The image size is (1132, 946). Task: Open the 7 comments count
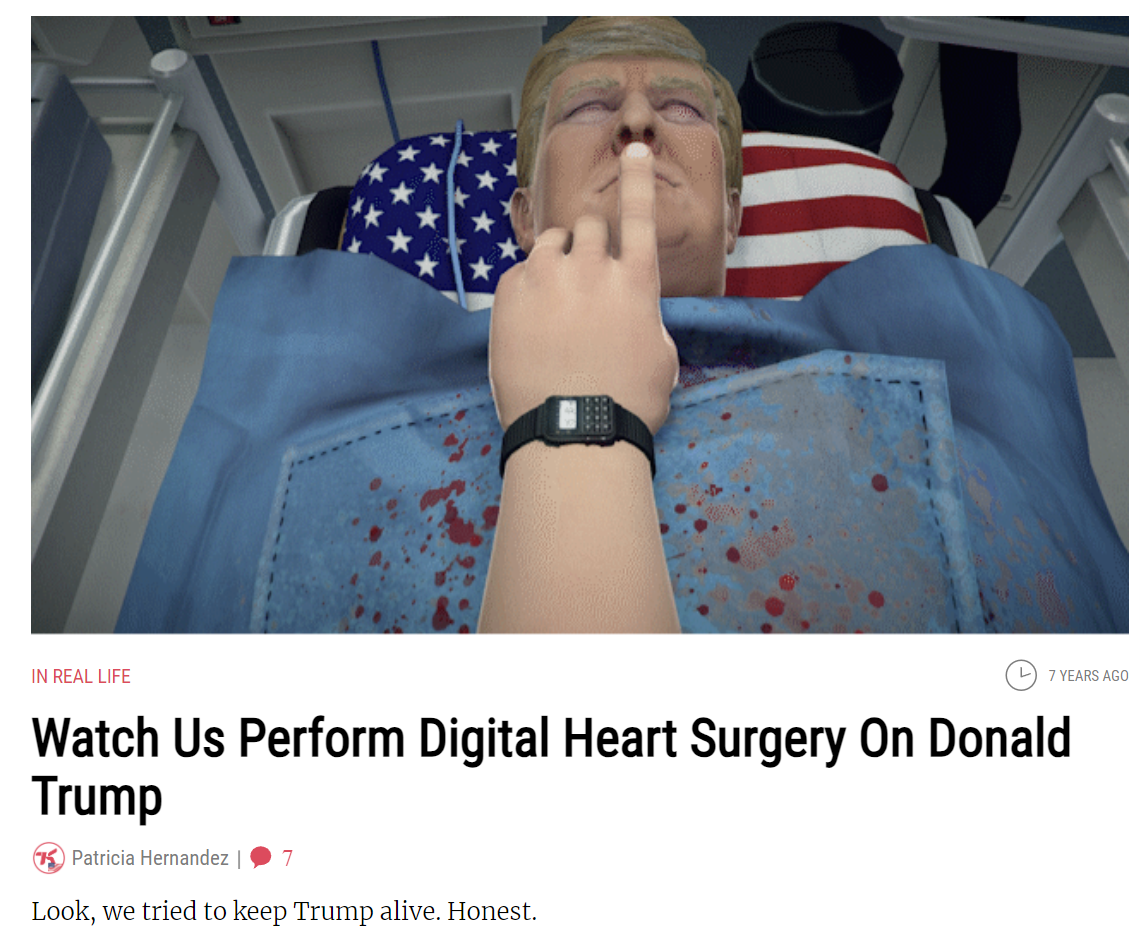(x=287, y=858)
